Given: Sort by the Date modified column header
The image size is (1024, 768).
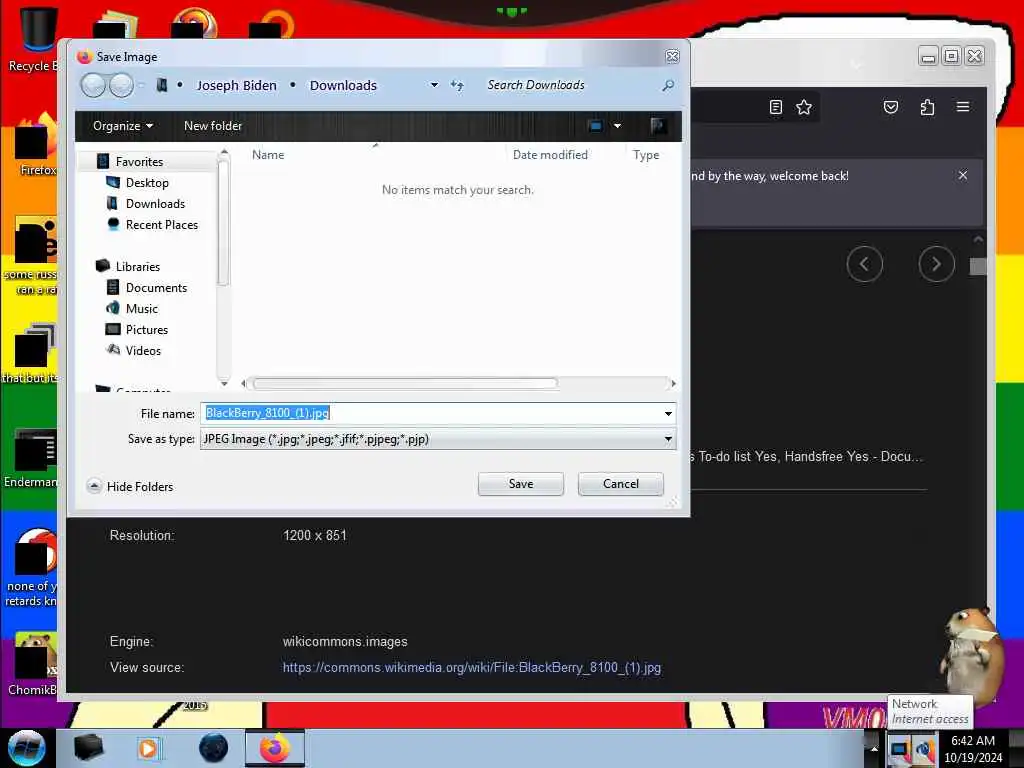Looking at the screenshot, I should [x=550, y=155].
